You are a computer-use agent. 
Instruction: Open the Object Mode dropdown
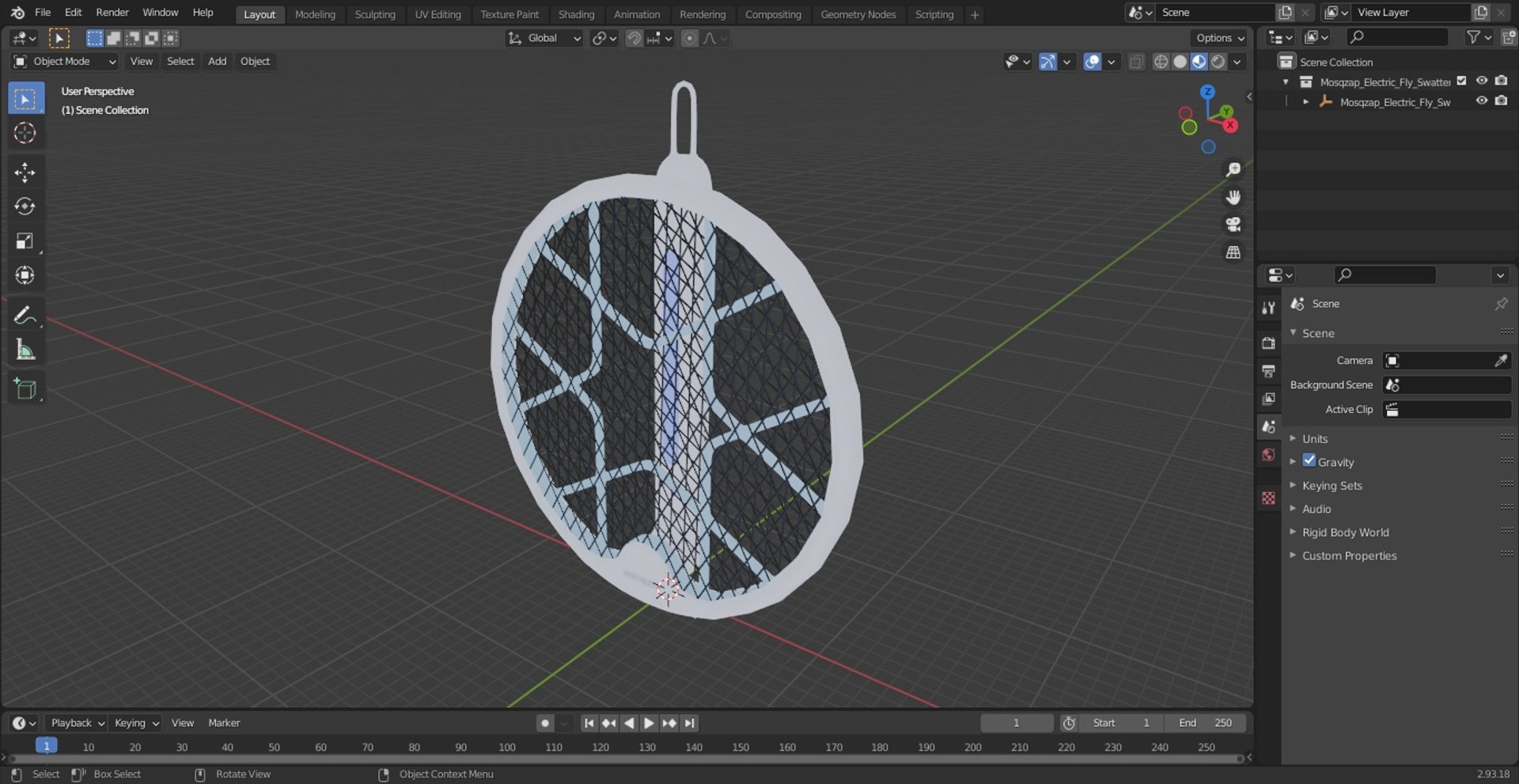(x=65, y=62)
